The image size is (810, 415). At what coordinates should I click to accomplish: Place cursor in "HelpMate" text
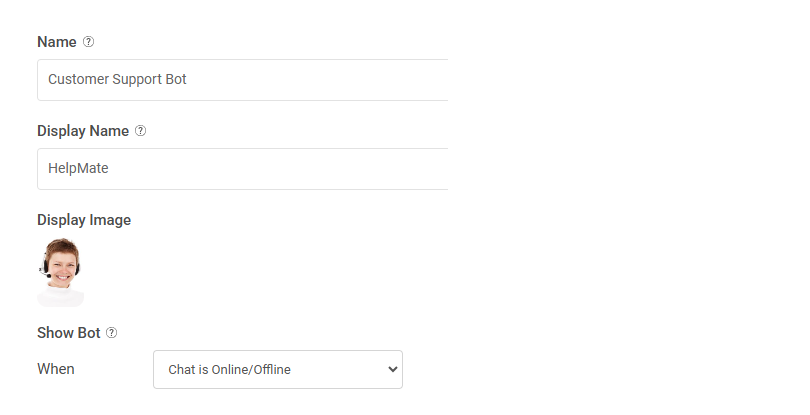(78, 169)
